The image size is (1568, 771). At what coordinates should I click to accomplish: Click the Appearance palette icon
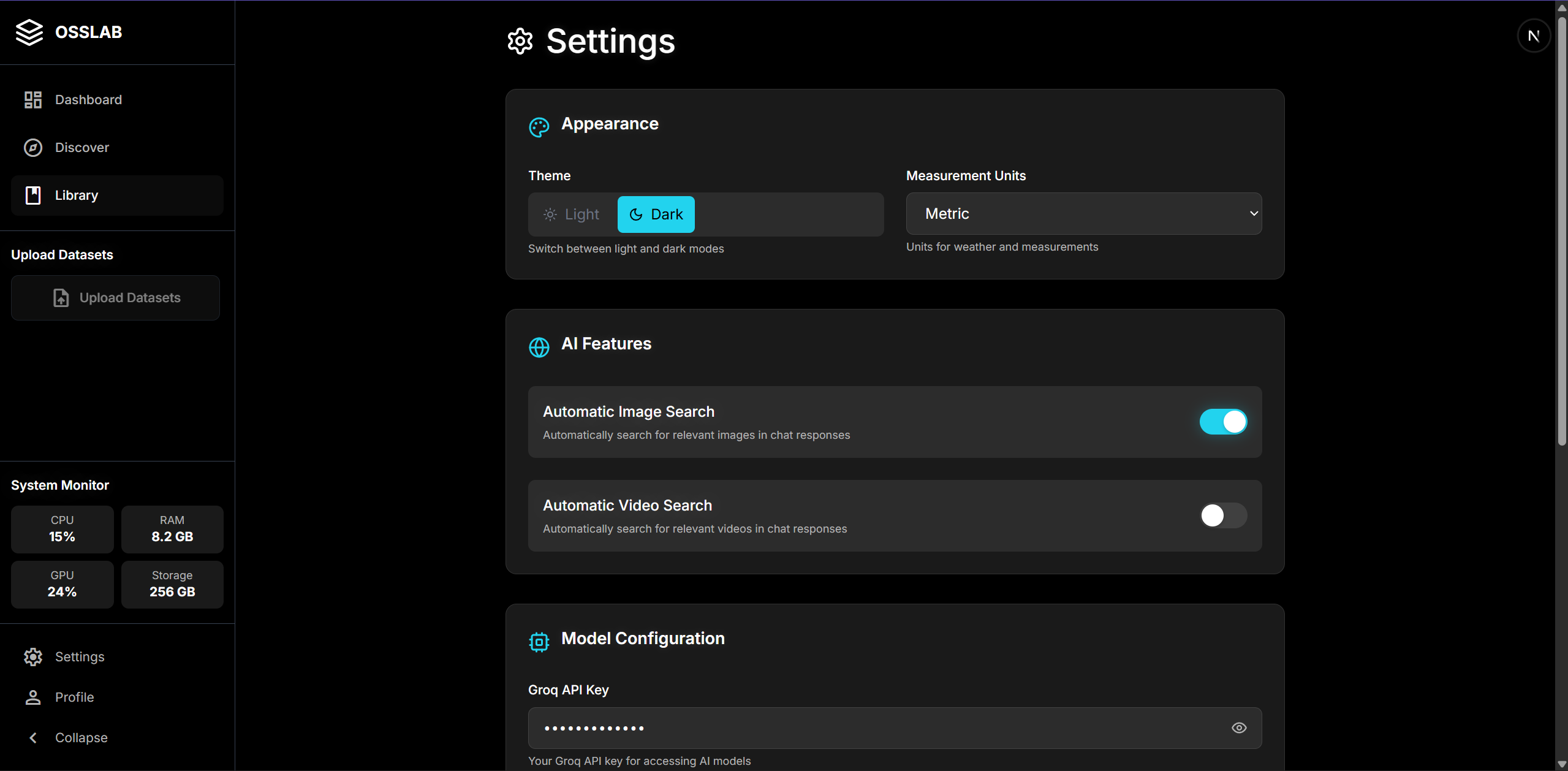point(539,127)
